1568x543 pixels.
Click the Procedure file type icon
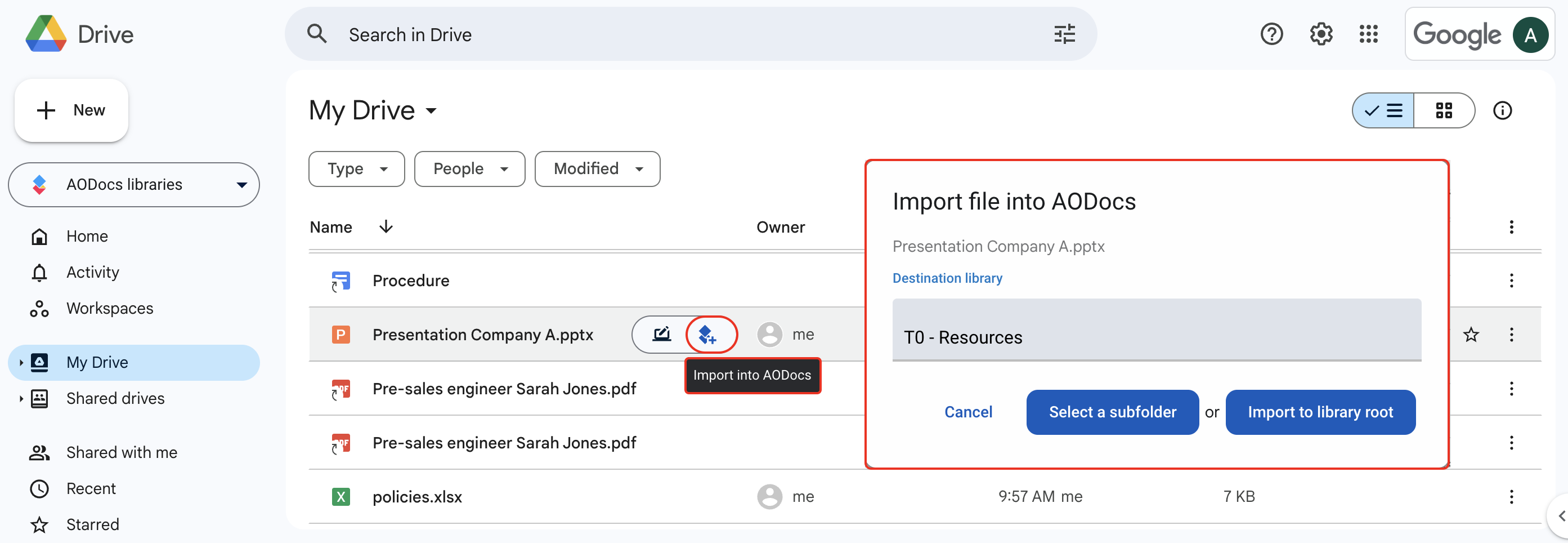pos(341,281)
